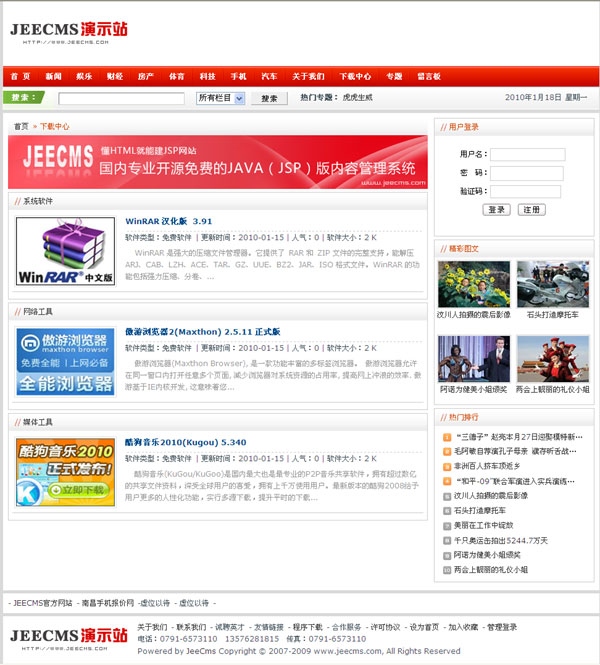Screen dimensions: 600x665
Task: Open the 汽车 navigation item
Action: click(x=269, y=76)
